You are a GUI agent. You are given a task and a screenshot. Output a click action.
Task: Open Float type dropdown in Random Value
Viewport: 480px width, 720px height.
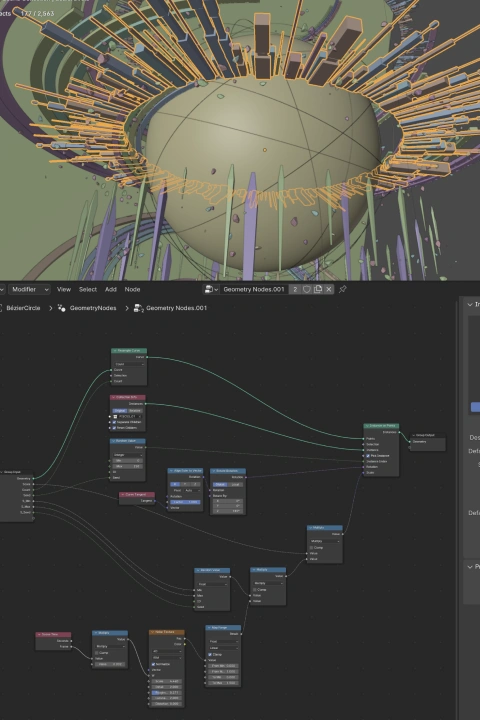coord(212,584)
